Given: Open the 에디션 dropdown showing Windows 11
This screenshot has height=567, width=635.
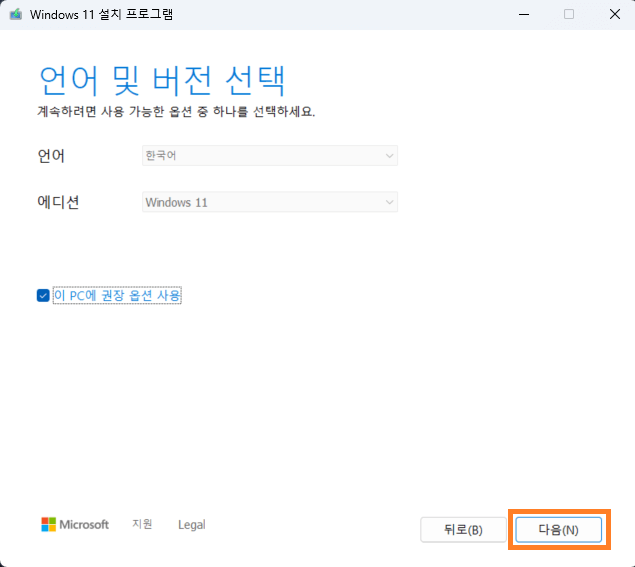Looking at the screenshot, I should click(x=270, y=202).
